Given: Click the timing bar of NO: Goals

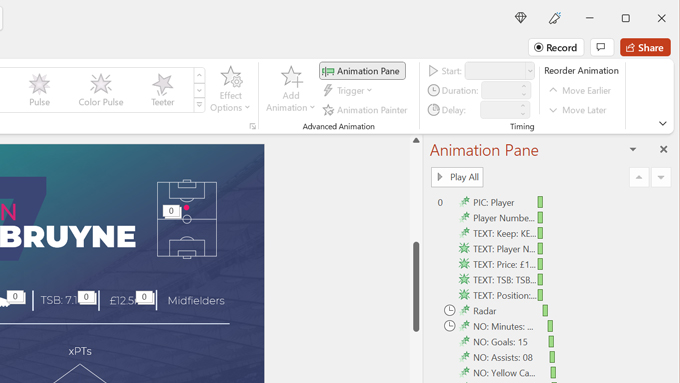Looking at the screenshot, I should 551,342.
